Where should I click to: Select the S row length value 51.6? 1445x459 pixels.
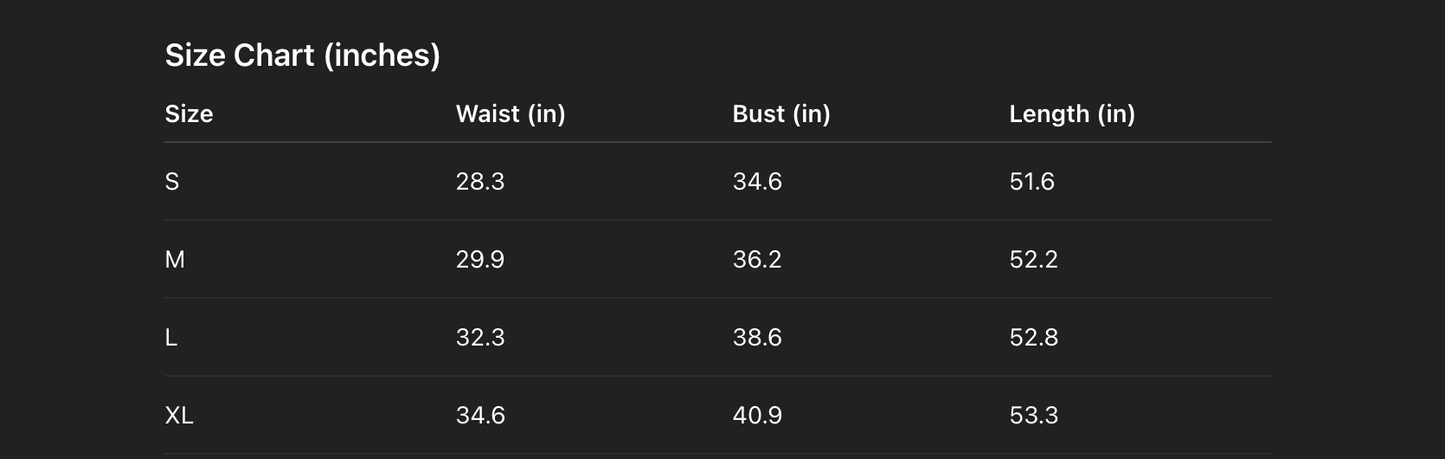(1032, 182)
